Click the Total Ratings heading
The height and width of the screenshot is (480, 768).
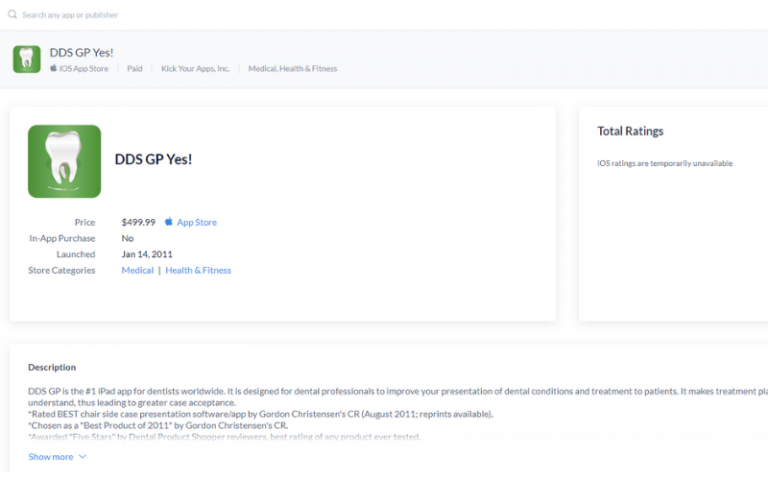tap(630, 131)
